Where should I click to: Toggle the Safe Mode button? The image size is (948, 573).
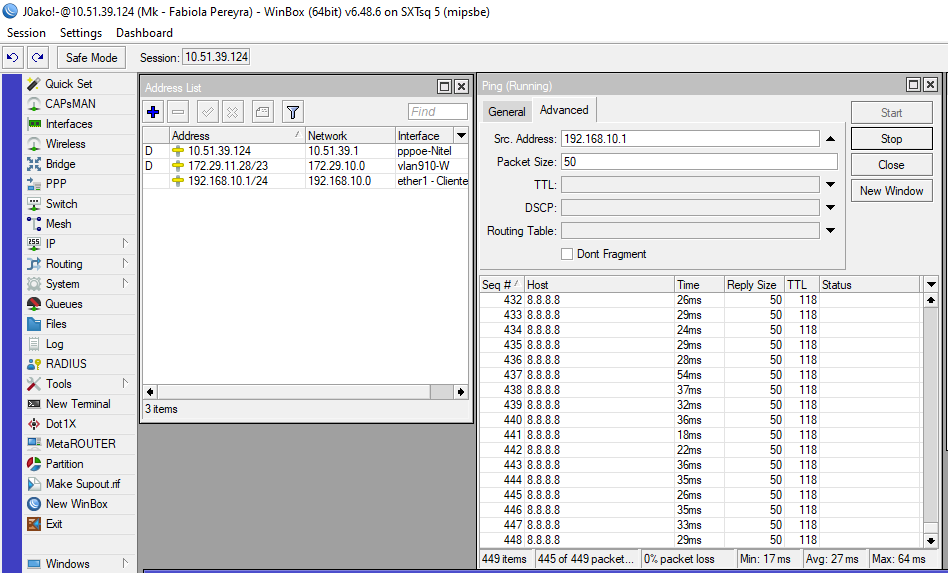tap(92, 58)
